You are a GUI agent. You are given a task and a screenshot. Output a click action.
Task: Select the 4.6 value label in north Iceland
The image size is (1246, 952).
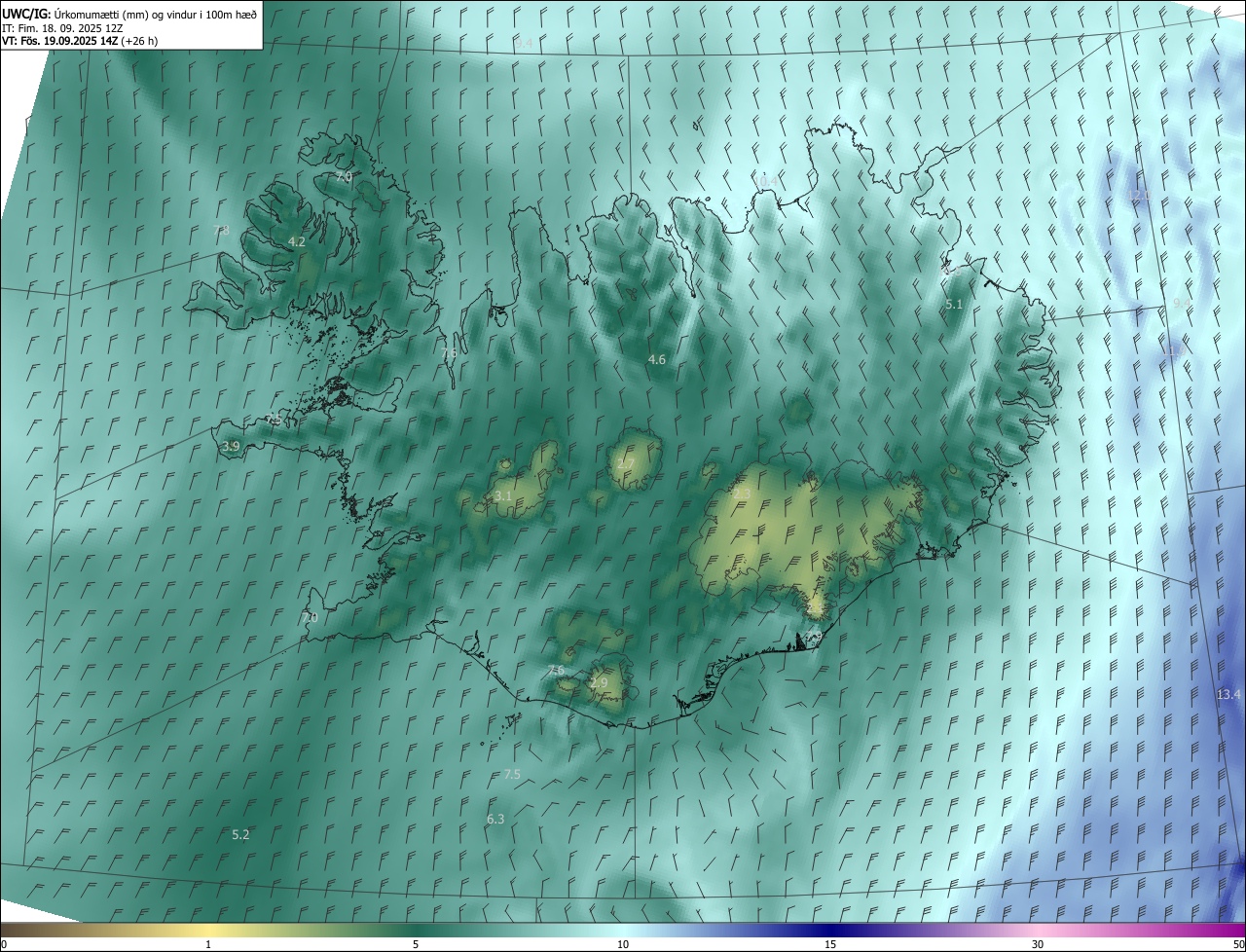[657, 359]
